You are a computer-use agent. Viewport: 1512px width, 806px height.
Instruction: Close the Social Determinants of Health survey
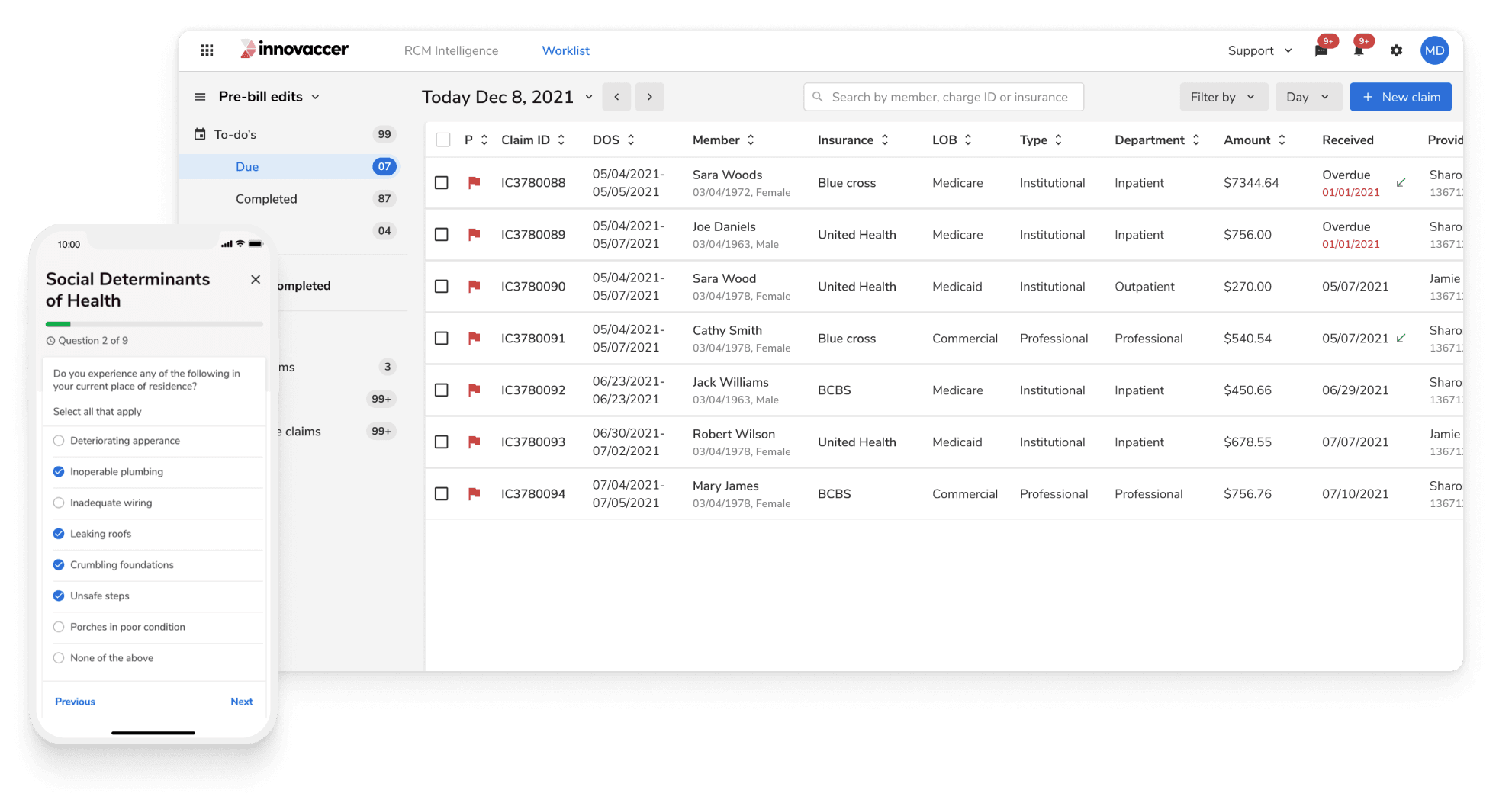(x=256, y=279)
